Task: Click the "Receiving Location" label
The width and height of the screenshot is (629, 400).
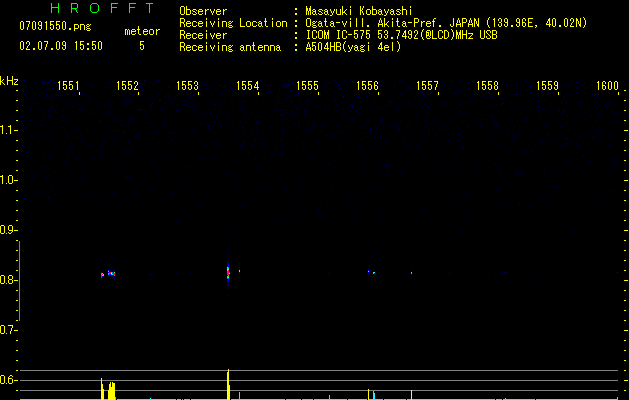Action: coord(233,23)
